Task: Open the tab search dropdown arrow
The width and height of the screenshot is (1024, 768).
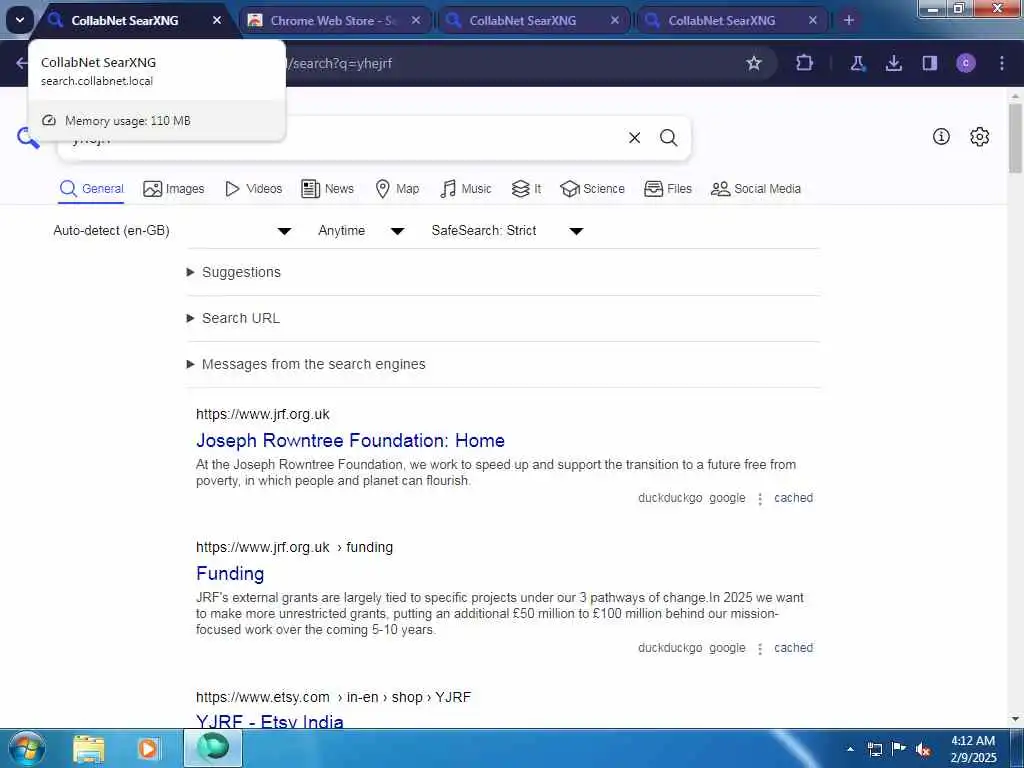Action: pyautogui.click(x=20, y=20)
